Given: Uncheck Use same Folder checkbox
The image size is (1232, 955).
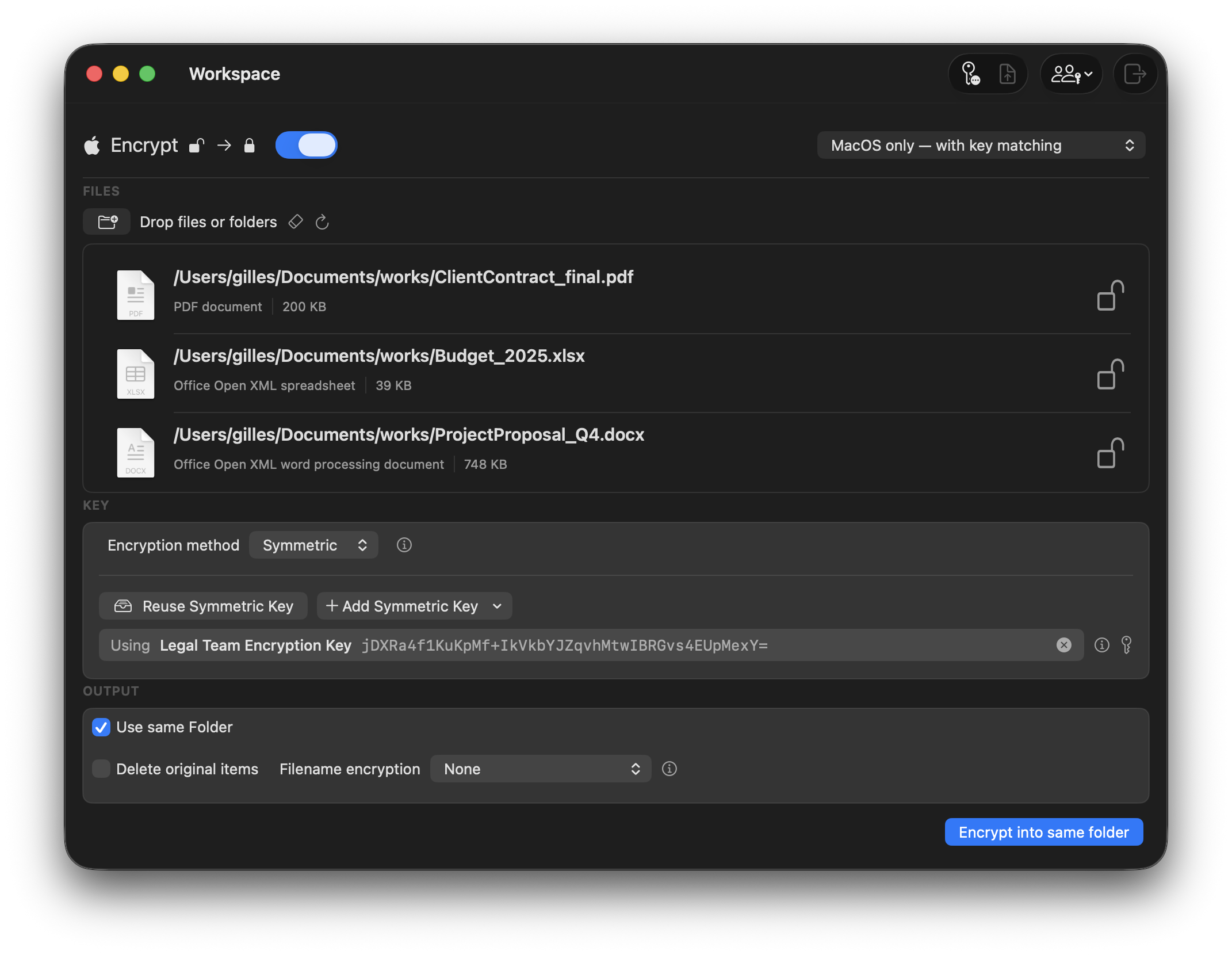Looking at the screenshot, I should coord(101,727).
